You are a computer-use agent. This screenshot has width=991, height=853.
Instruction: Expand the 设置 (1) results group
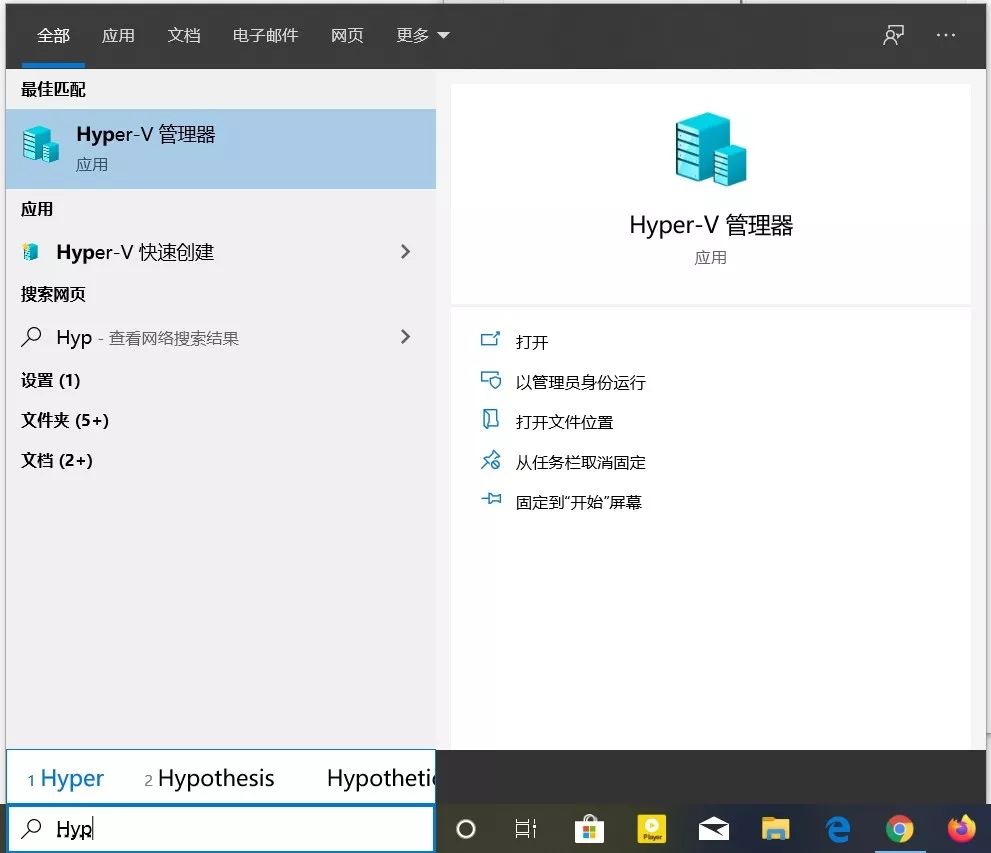[51, 380]
